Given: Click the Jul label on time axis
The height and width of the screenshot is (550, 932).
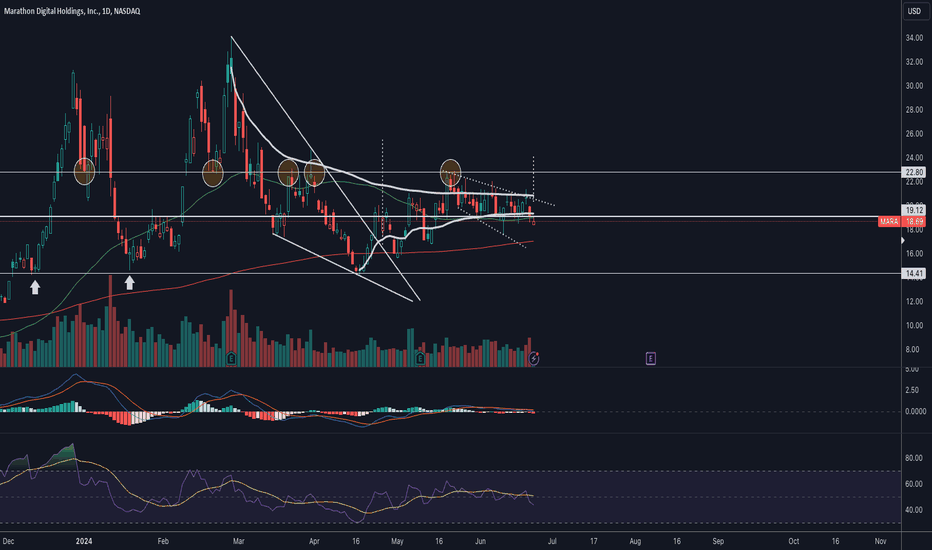Looking at the screenshot, I should point(552,541).
